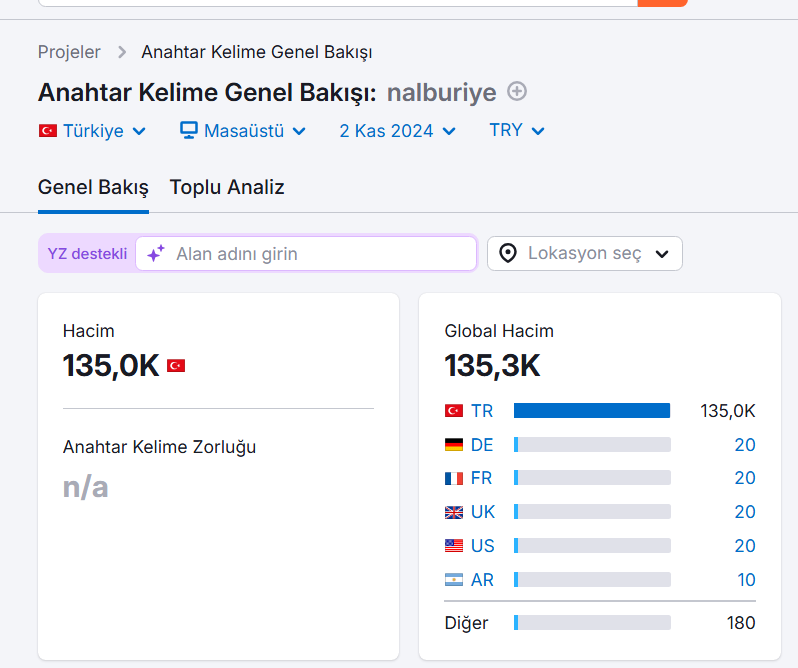The image size is (798, 668).
Task: Click the sparkle AI icon in domain field
Action: [x=156, y=253]
